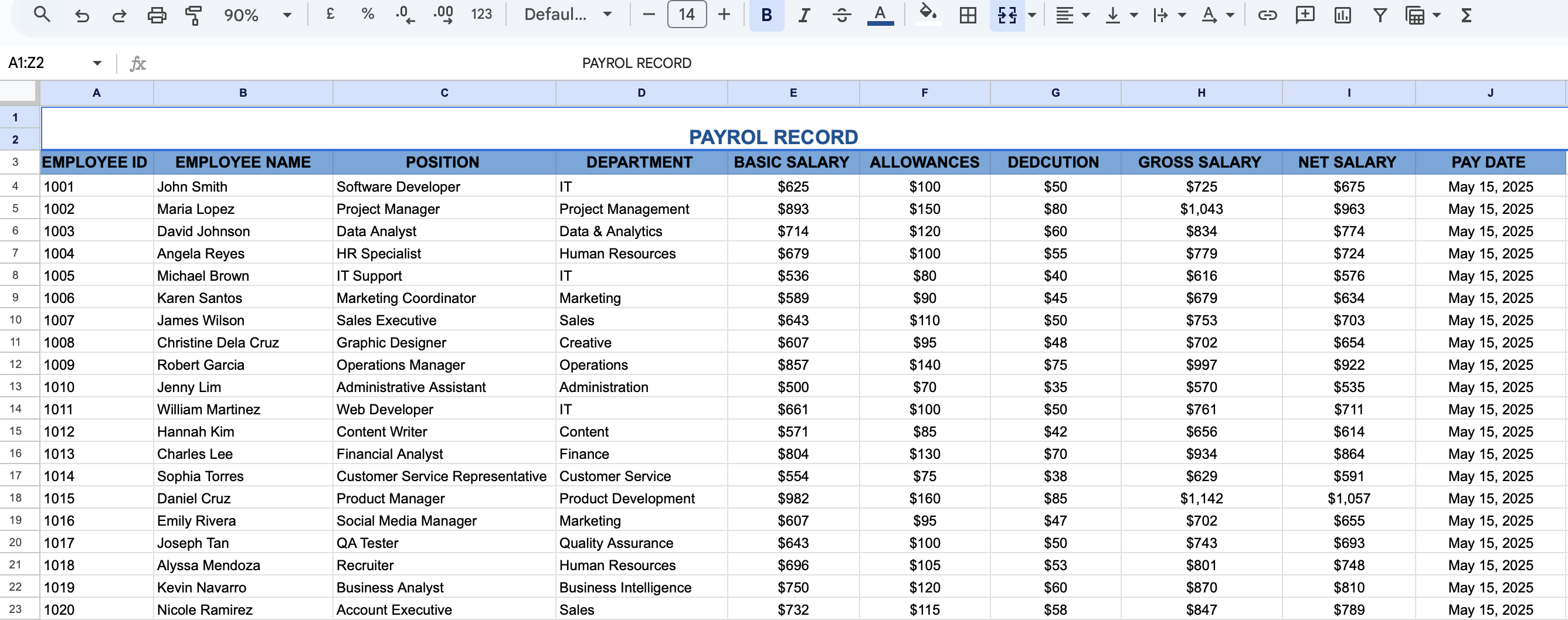Viewport: 1568px width, 620px height.
Task: Open the functions sigma icon
Action: coord(1466,15)
